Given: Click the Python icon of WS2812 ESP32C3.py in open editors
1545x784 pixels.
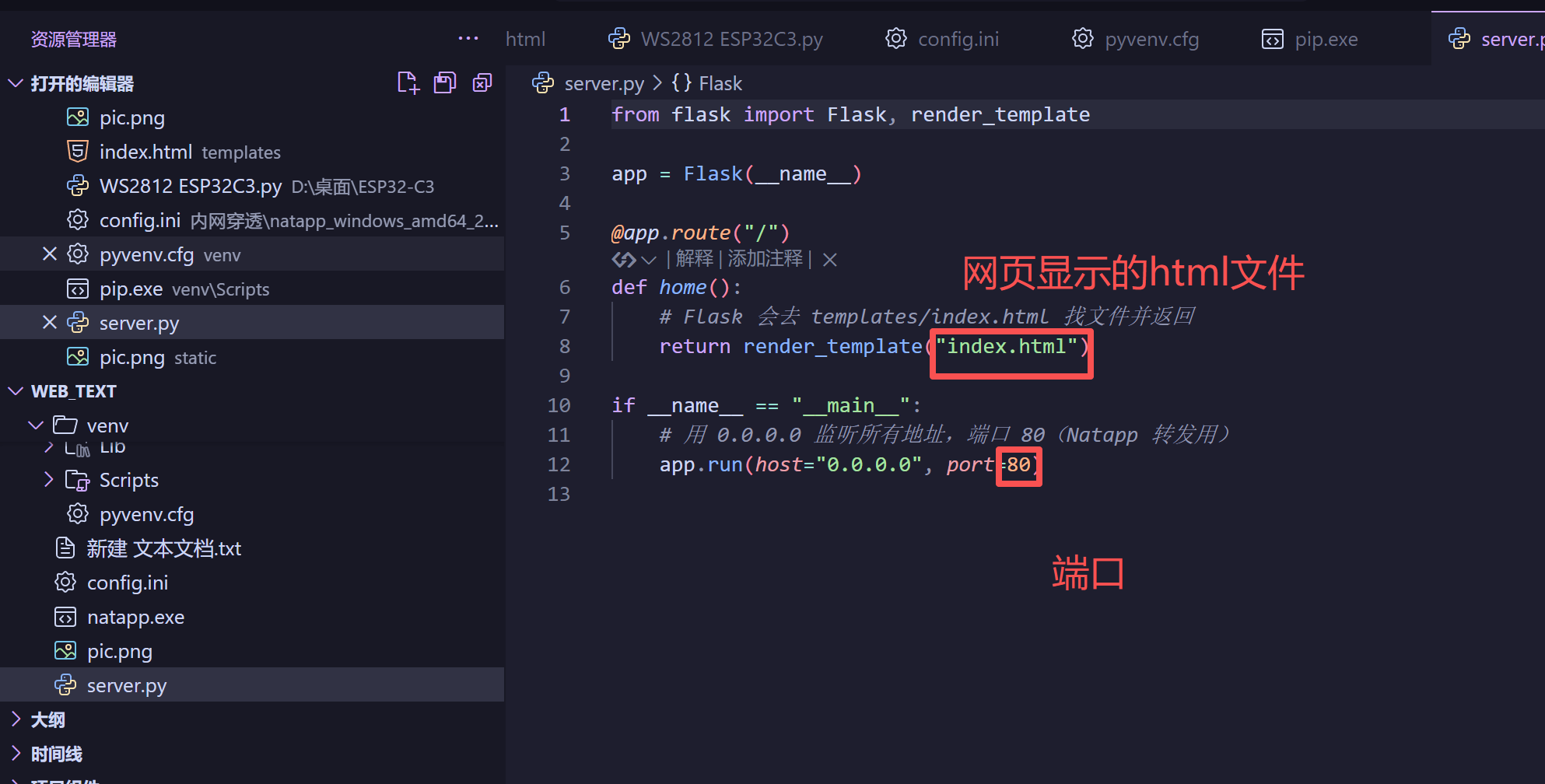Looking at the screenshot, I should 78,185.
